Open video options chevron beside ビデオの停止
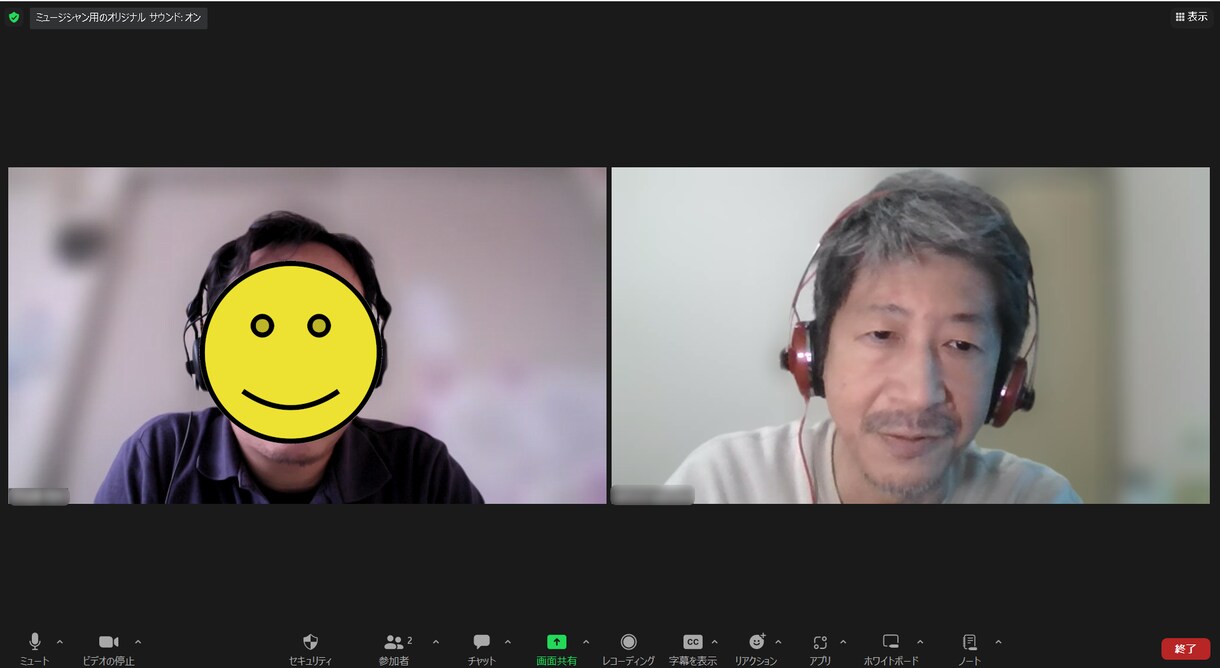 point(138,642)
